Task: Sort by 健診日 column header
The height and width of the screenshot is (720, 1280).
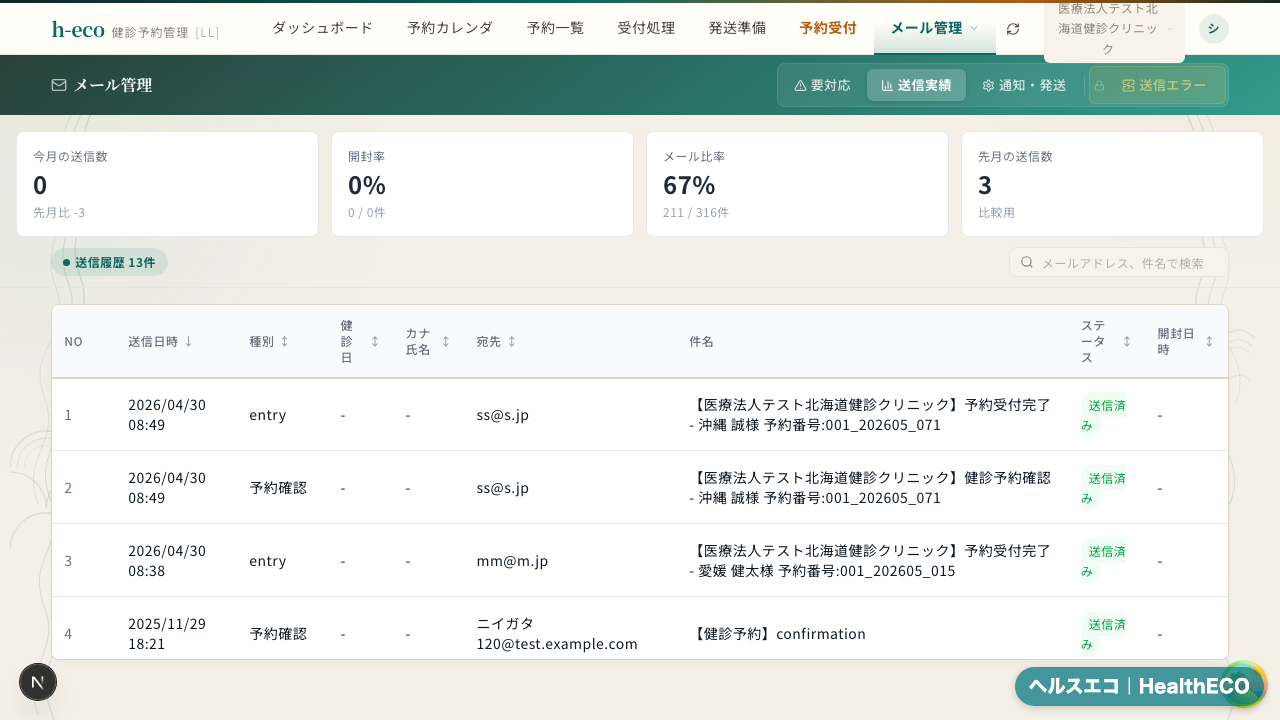Action: pos(360,341)
